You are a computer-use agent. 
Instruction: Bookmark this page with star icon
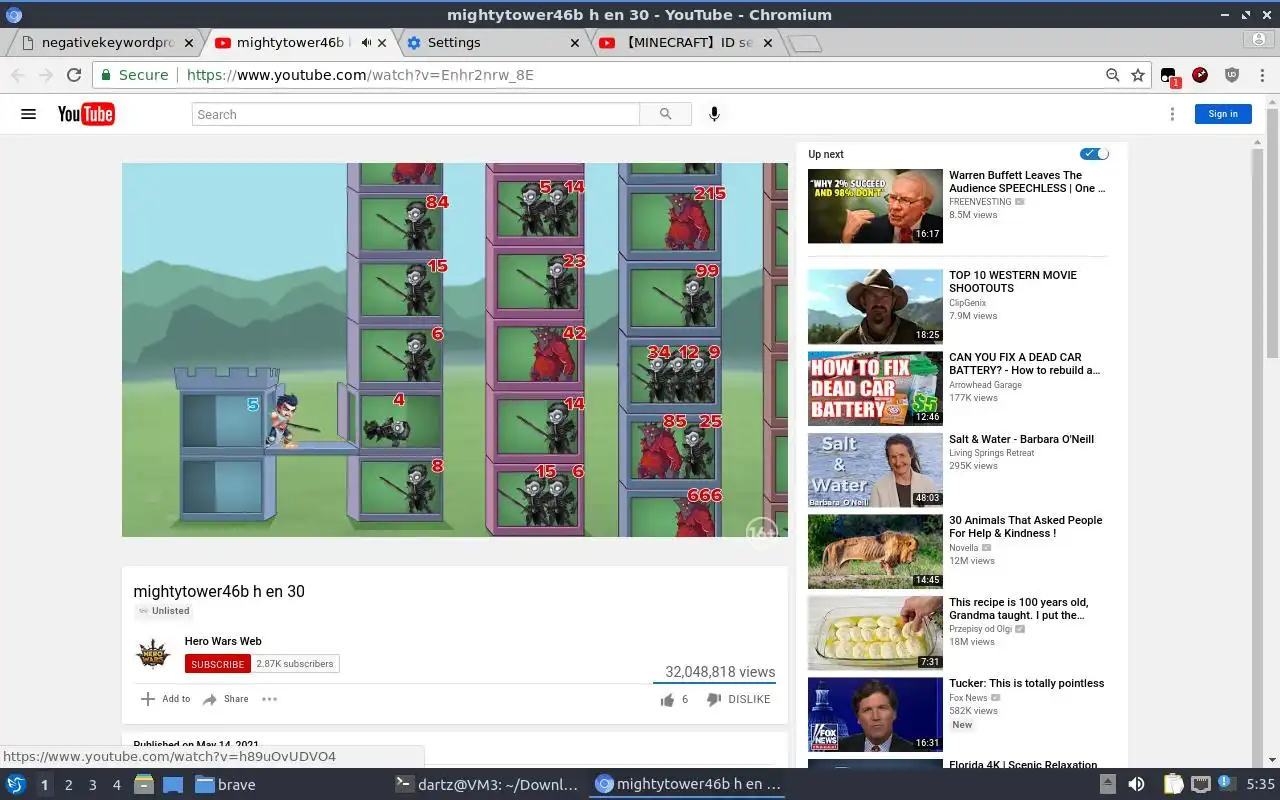point(1137,75)
